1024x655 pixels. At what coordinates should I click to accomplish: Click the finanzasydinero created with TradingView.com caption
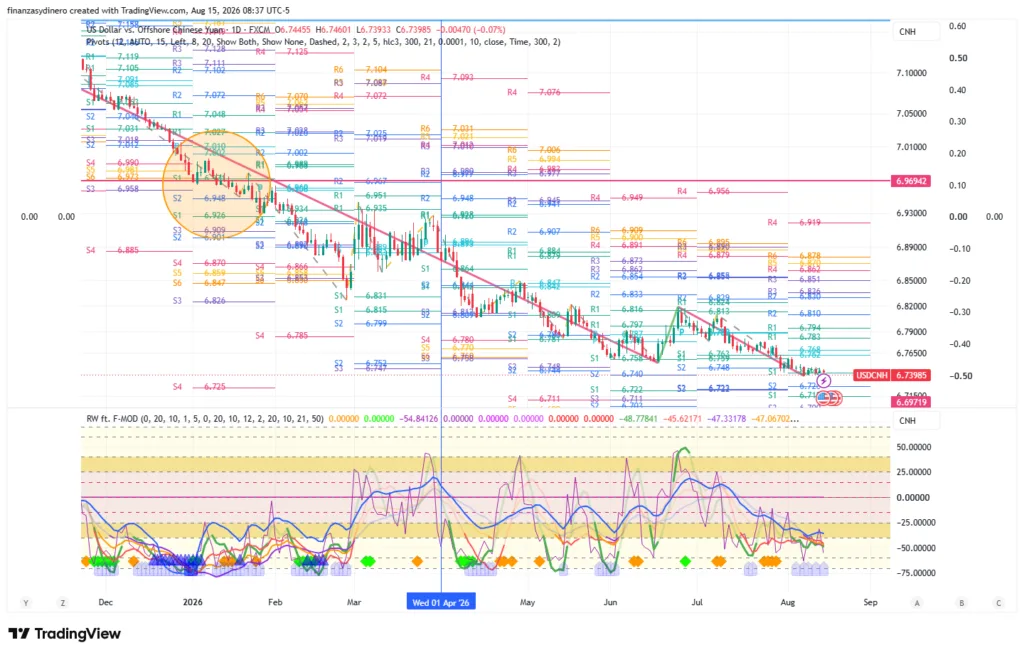click(148, 10)
